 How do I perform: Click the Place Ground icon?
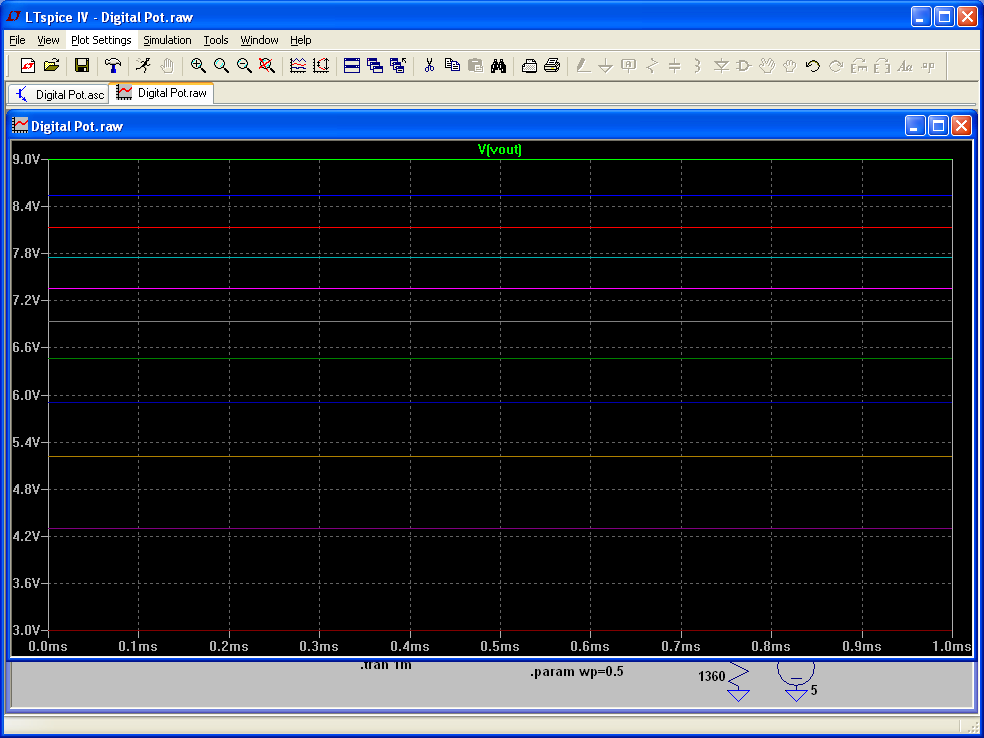click(x=606, y=65)
